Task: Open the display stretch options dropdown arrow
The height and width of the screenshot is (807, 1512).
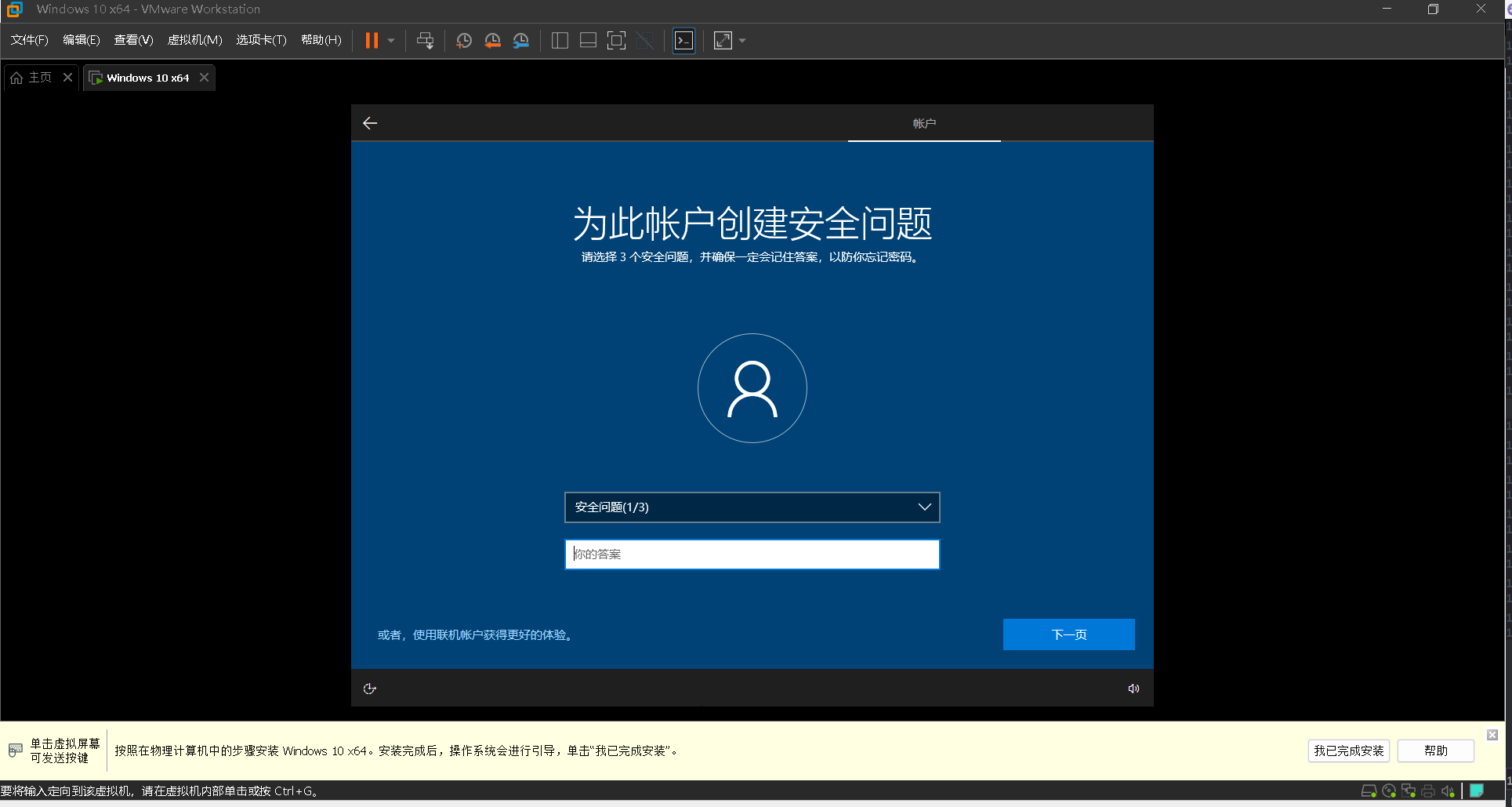Action: pyautogui.click(x=742, y=41)
